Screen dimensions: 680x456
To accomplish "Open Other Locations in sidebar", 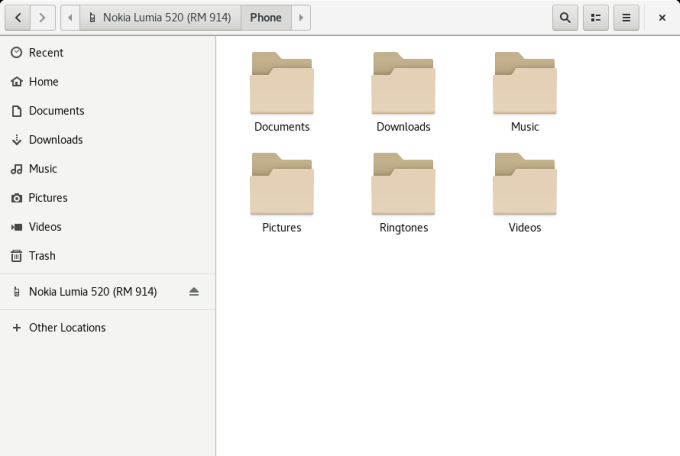I will click(67, 328).
